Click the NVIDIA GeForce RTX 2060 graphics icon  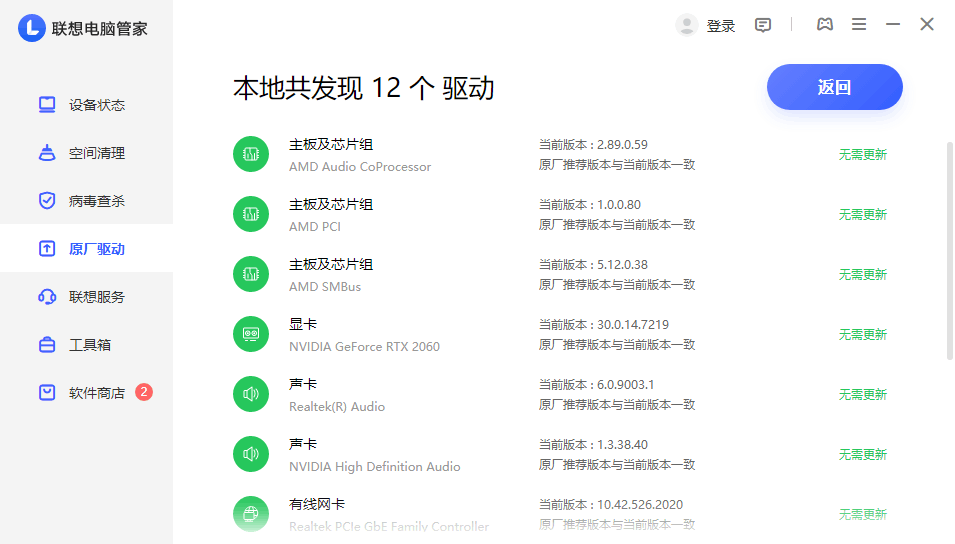click(x=251, y=334)
